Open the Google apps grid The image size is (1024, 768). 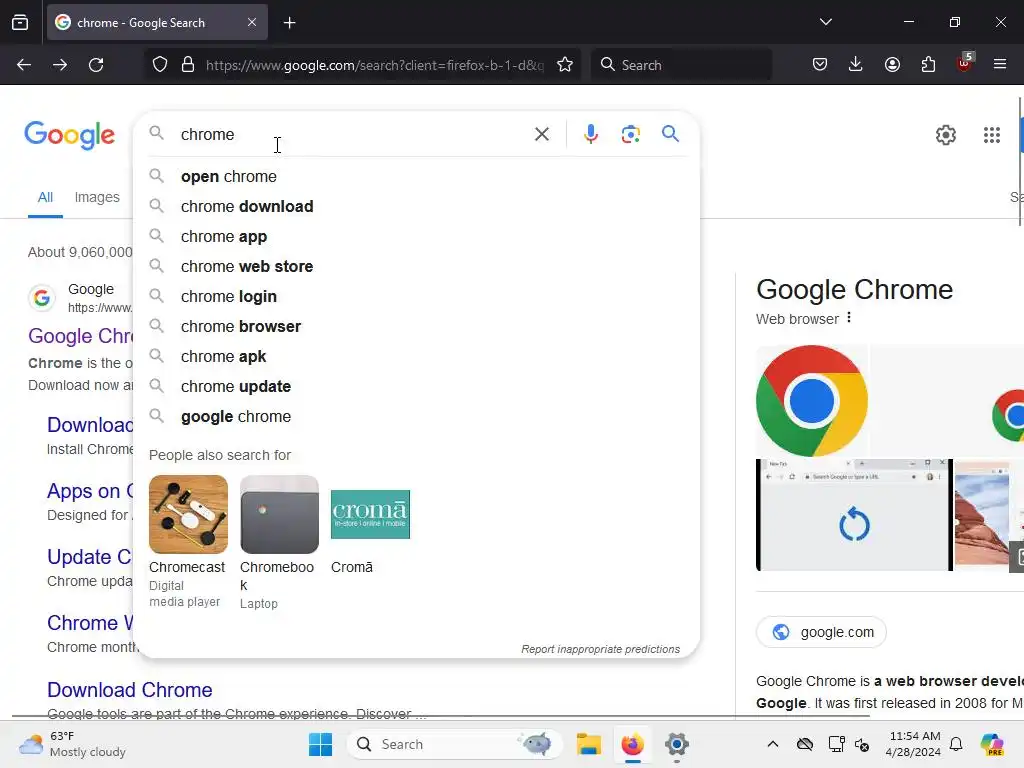991,135
